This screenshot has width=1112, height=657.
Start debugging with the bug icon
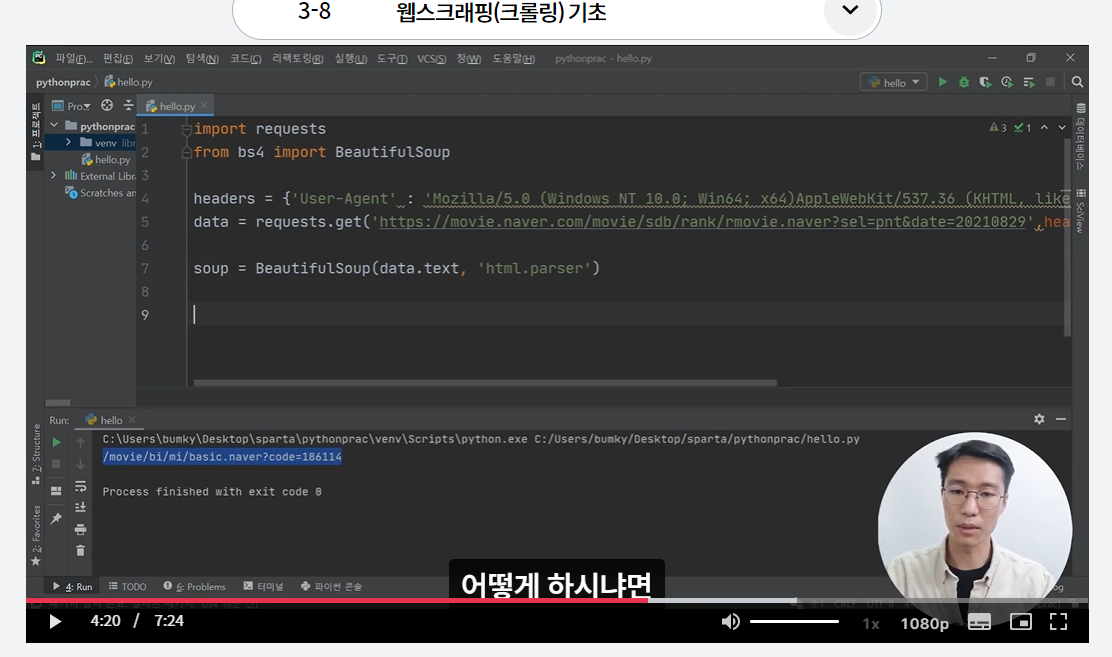click(x=964, y=82)
